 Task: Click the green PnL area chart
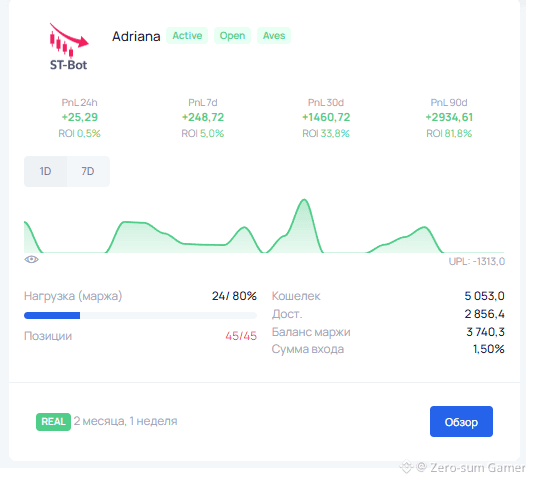264,226
